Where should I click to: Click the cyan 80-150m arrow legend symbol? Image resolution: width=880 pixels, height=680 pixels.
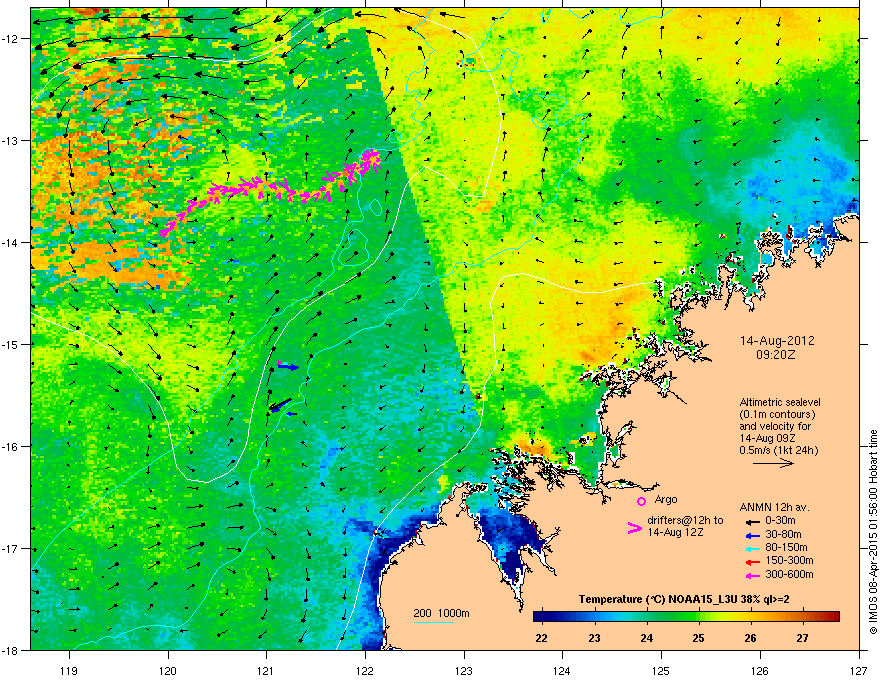point(752,549)
